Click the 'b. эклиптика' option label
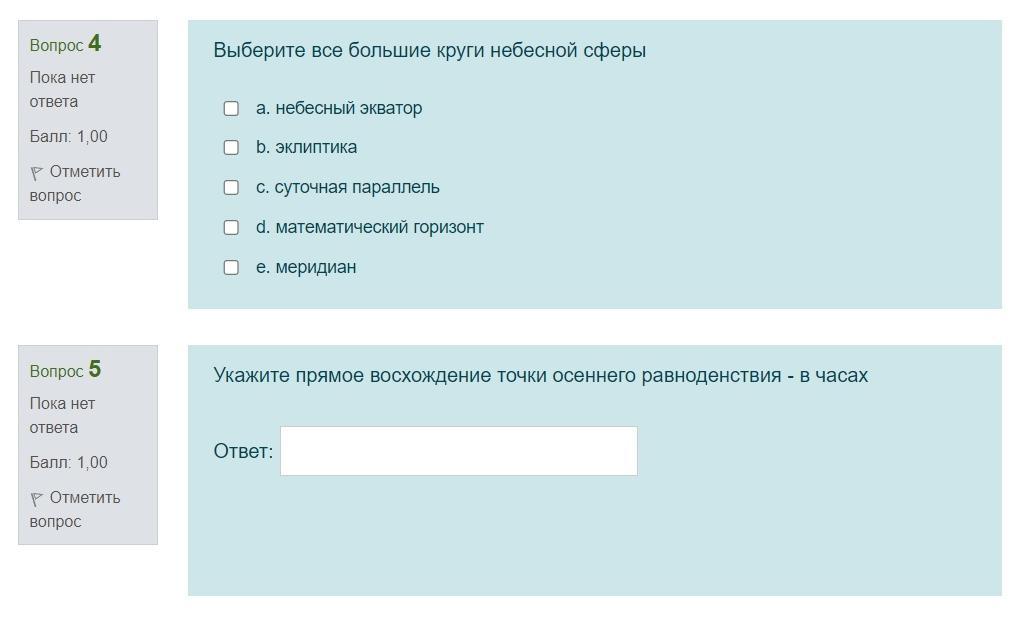Viewport: 1025px width, 625px height. click(306, 148)
